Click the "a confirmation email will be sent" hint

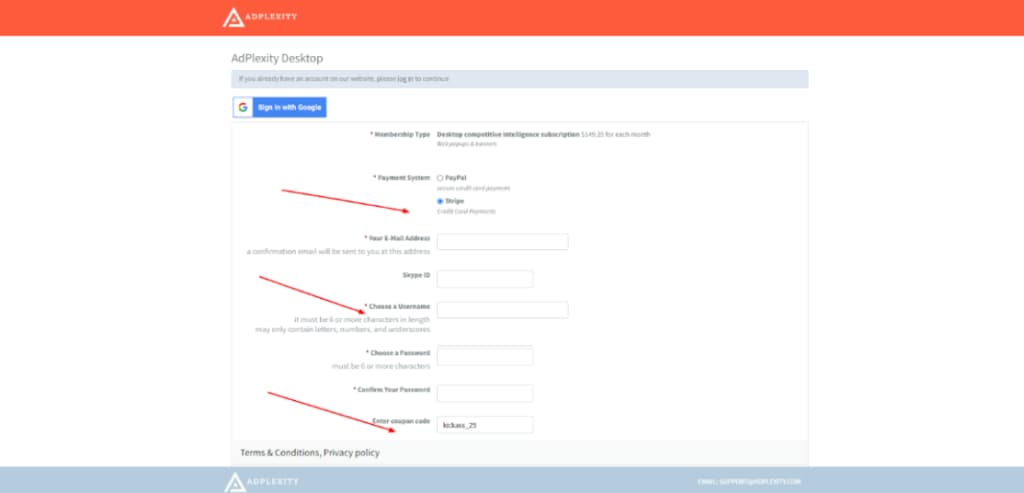(338, 251)
